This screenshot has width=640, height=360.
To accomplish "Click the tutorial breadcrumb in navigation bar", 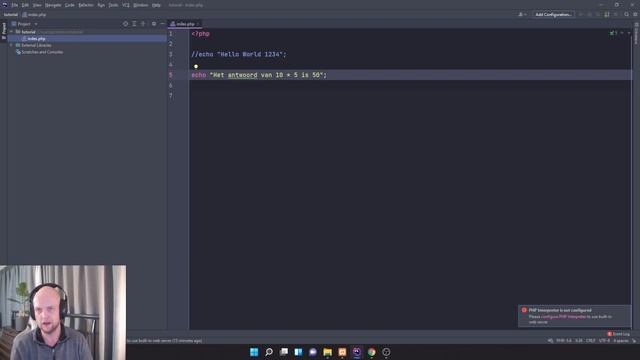I will pos(11,15).
